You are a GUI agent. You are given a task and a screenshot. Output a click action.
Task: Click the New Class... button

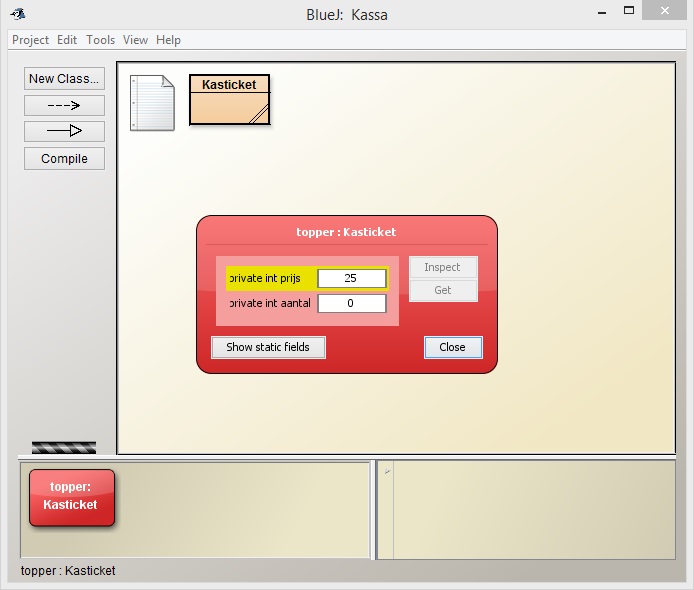tap(64, 78)
